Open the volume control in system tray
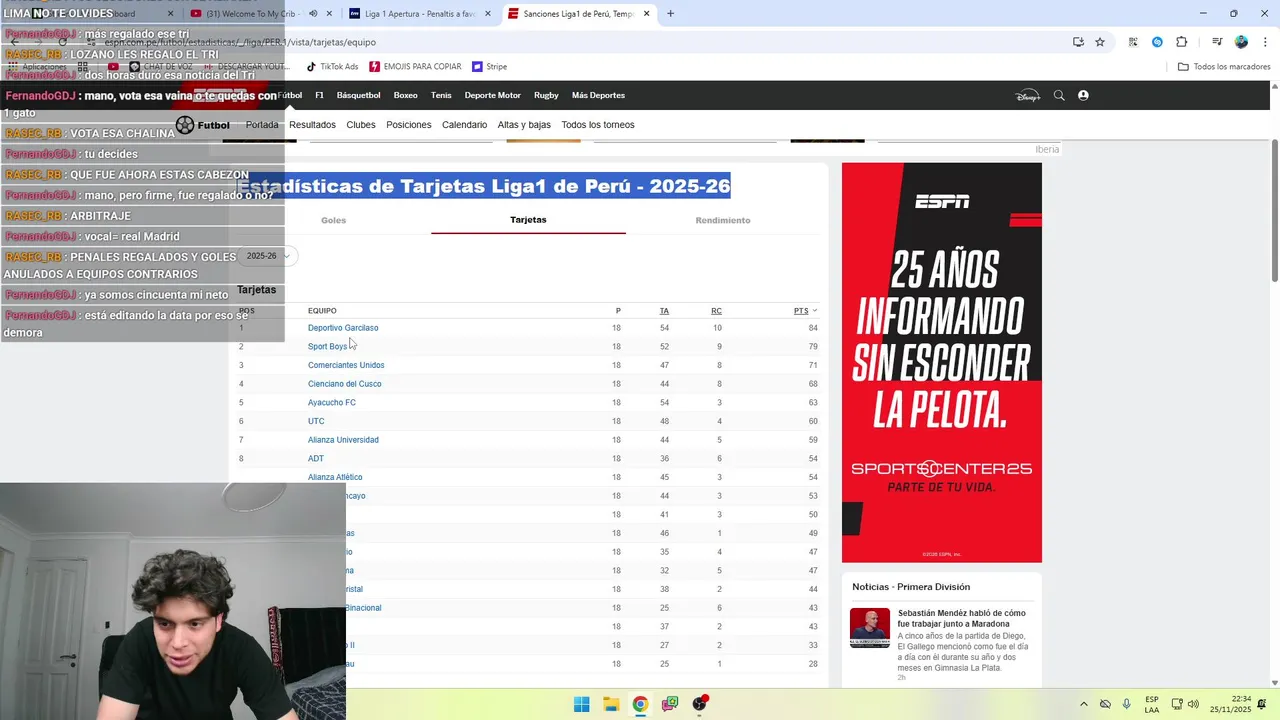This screenshot has width=1280, height=720. (1193, 704)
